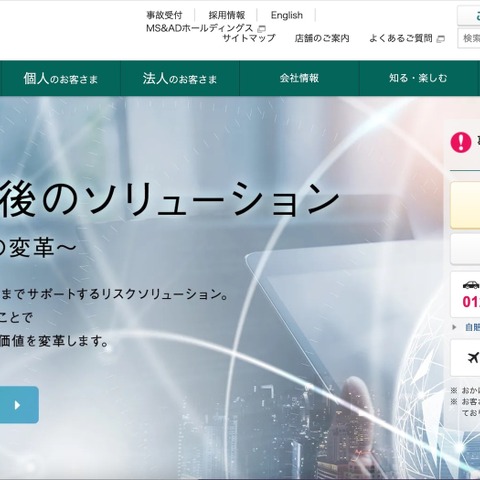The width and height of the screenshot is (480, 480).
Task: Click the airplane travel icon
Action: [473, 358]
